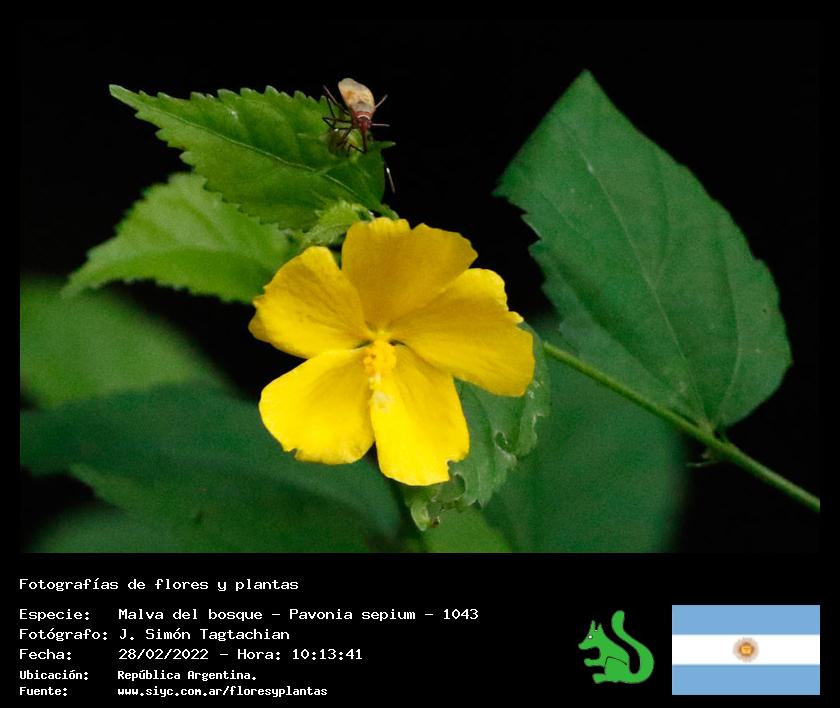This screenshot has width=840, height=708.
Task: Click the top blue stripe of the flag
Action: click(745, 619)
